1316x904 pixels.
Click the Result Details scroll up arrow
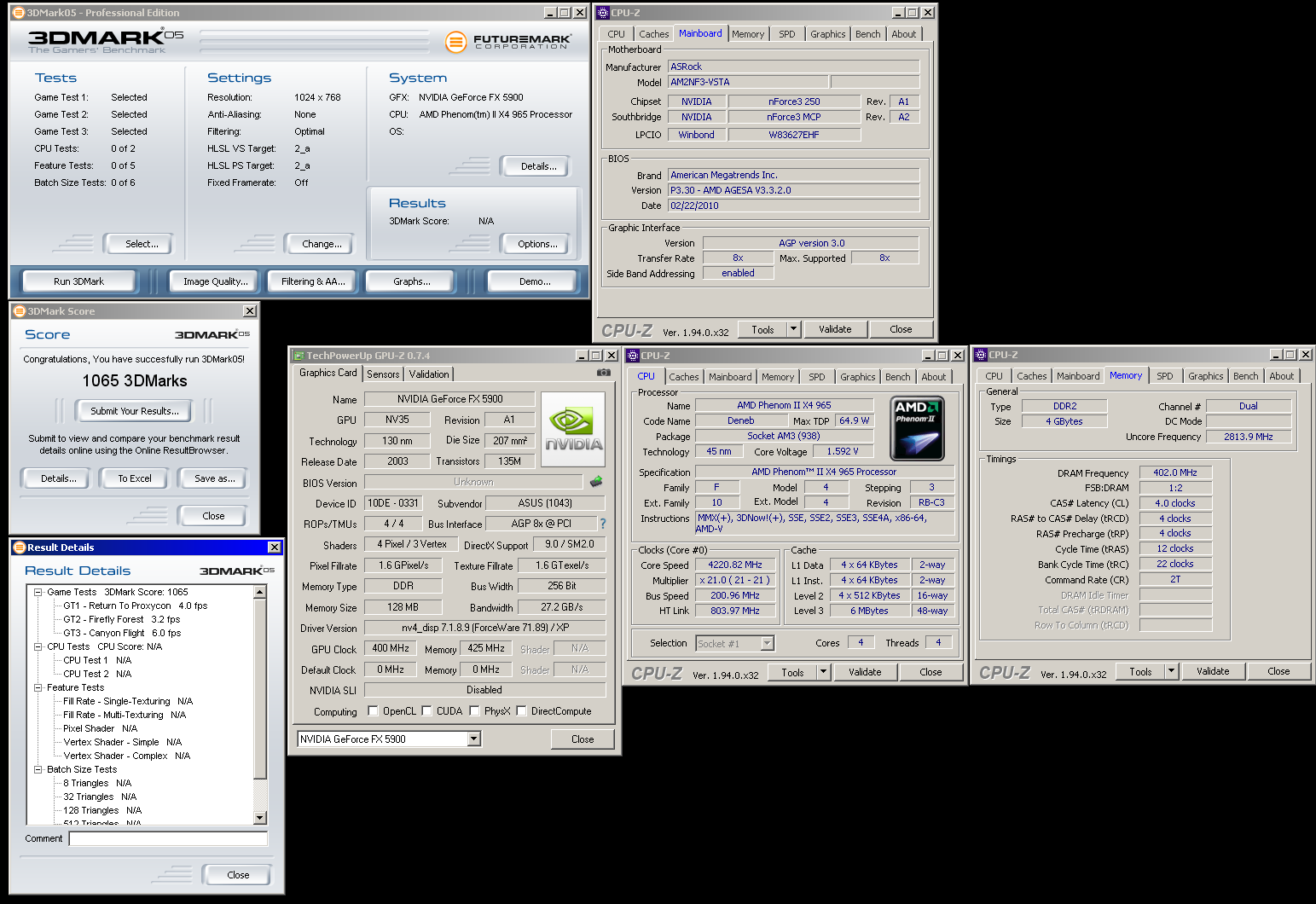(261, 592)
